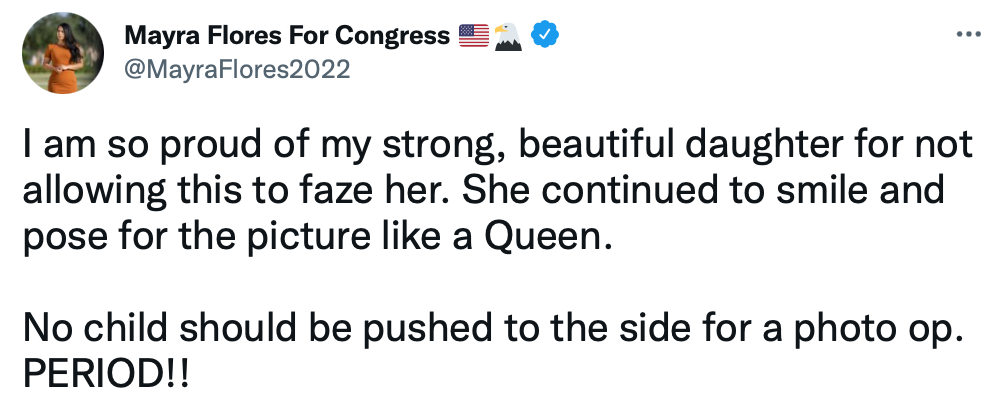
Task: Click the tweet line starting "I am so proud"
Action: click(498, 145)
